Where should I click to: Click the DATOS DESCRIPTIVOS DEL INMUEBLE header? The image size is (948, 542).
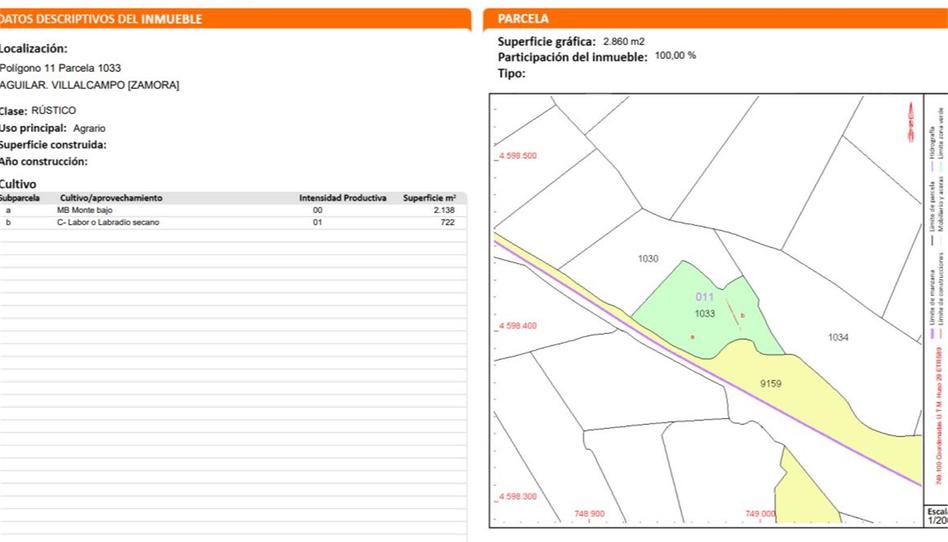point(235,19)
